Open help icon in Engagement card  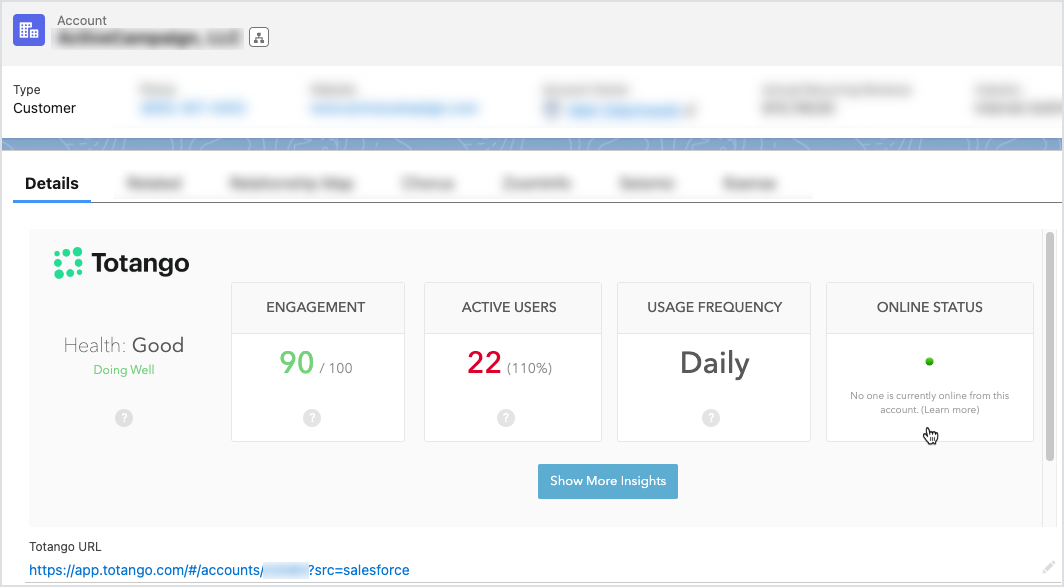coord(312,418)
